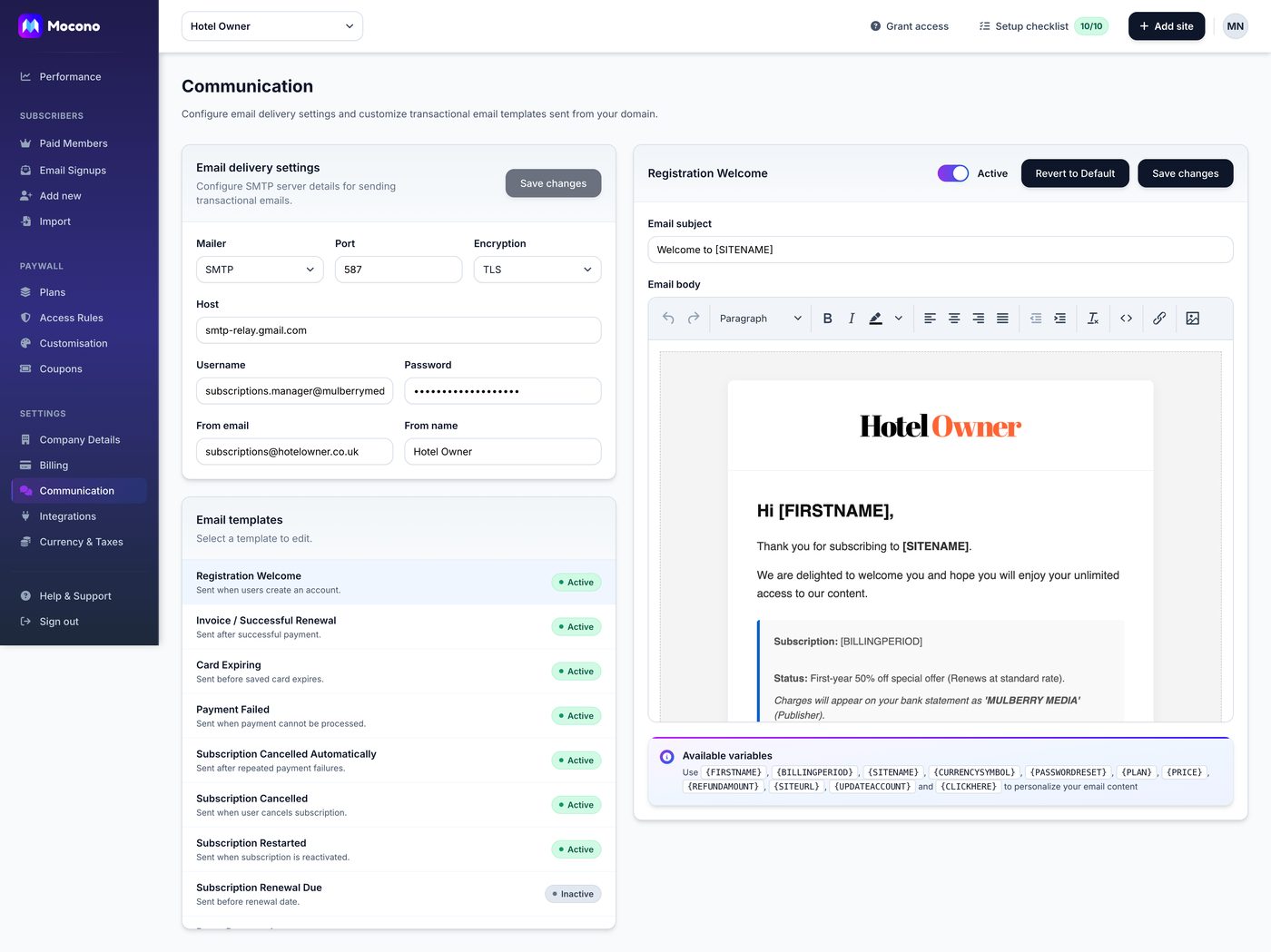
Task: Click the Access Rules shield icon
Action: (x=25, y=318)
